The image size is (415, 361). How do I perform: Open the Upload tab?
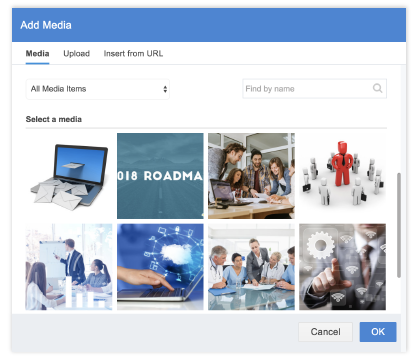click(x=76, y=54)
